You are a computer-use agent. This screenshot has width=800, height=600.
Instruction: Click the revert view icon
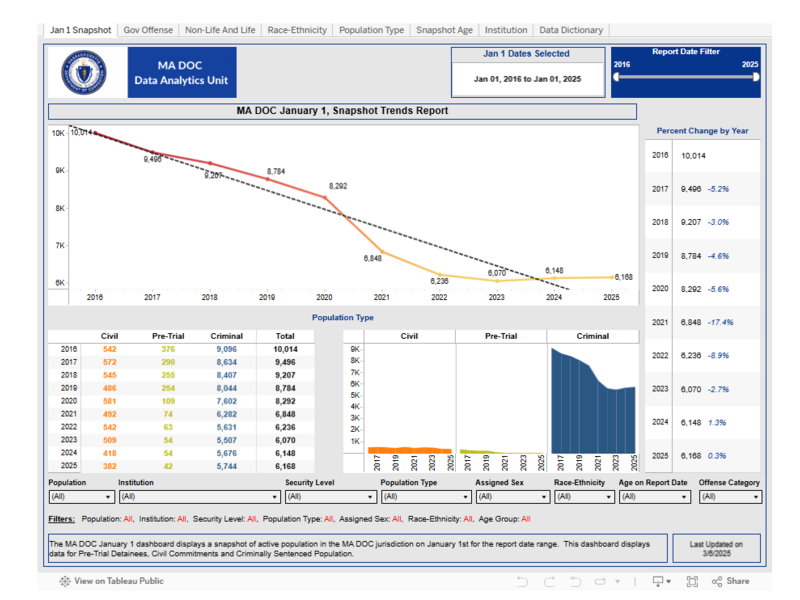[577, 581]
